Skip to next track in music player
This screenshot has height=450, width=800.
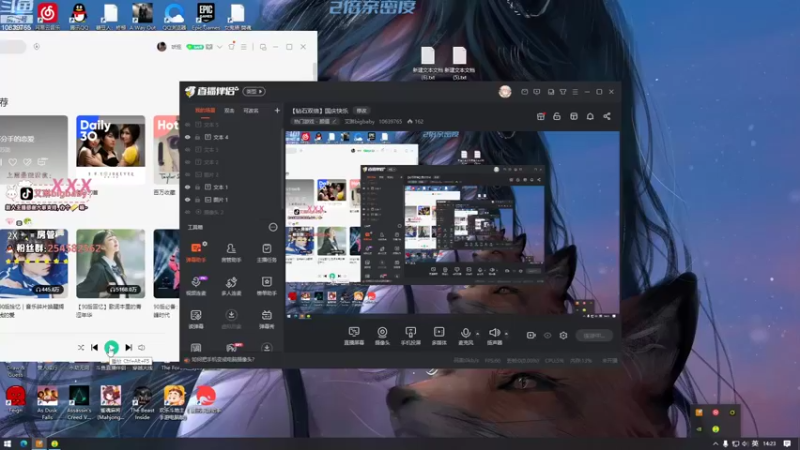[x=129, y=347]
